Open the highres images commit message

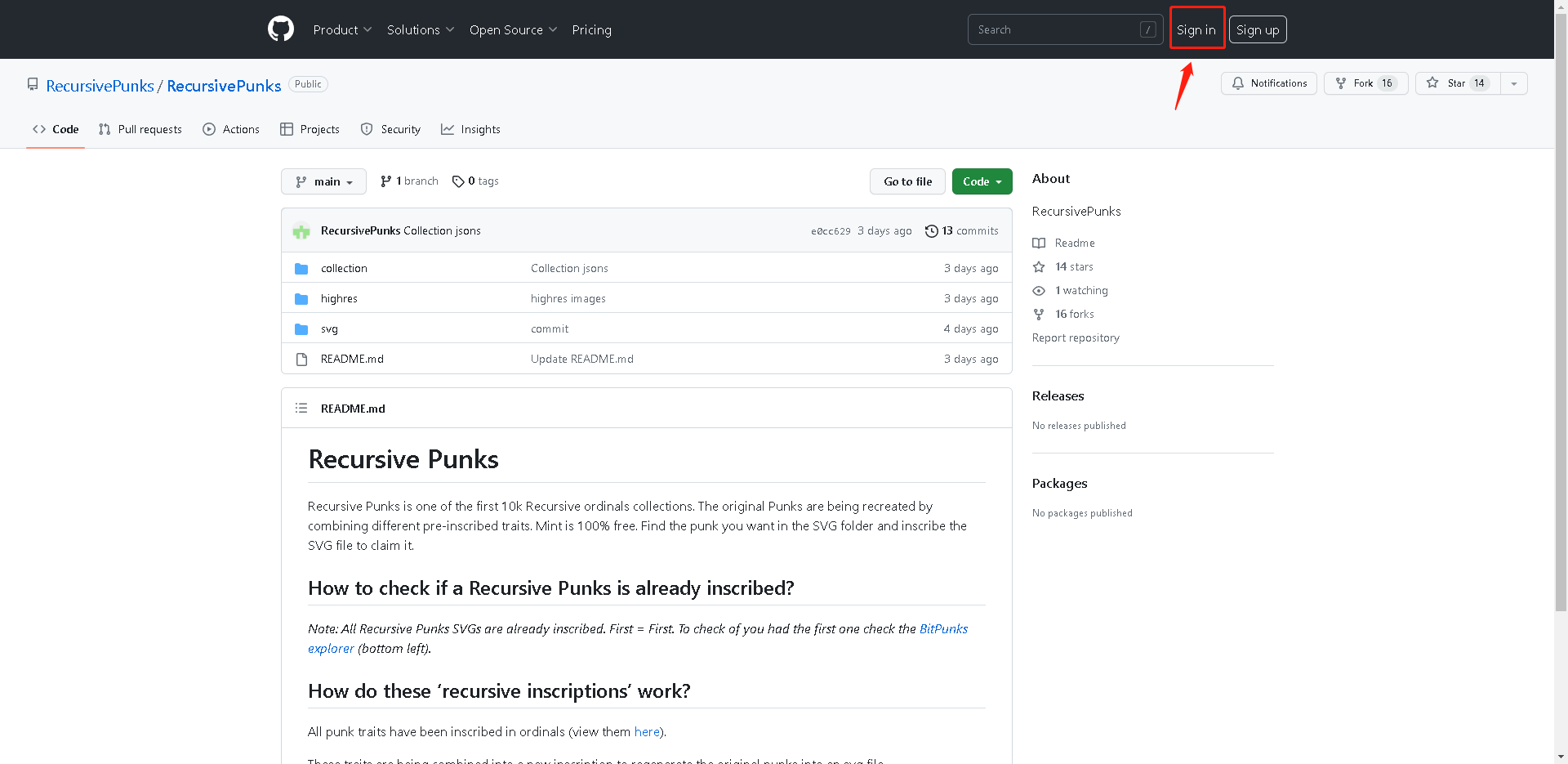click(x=568, y=298)
